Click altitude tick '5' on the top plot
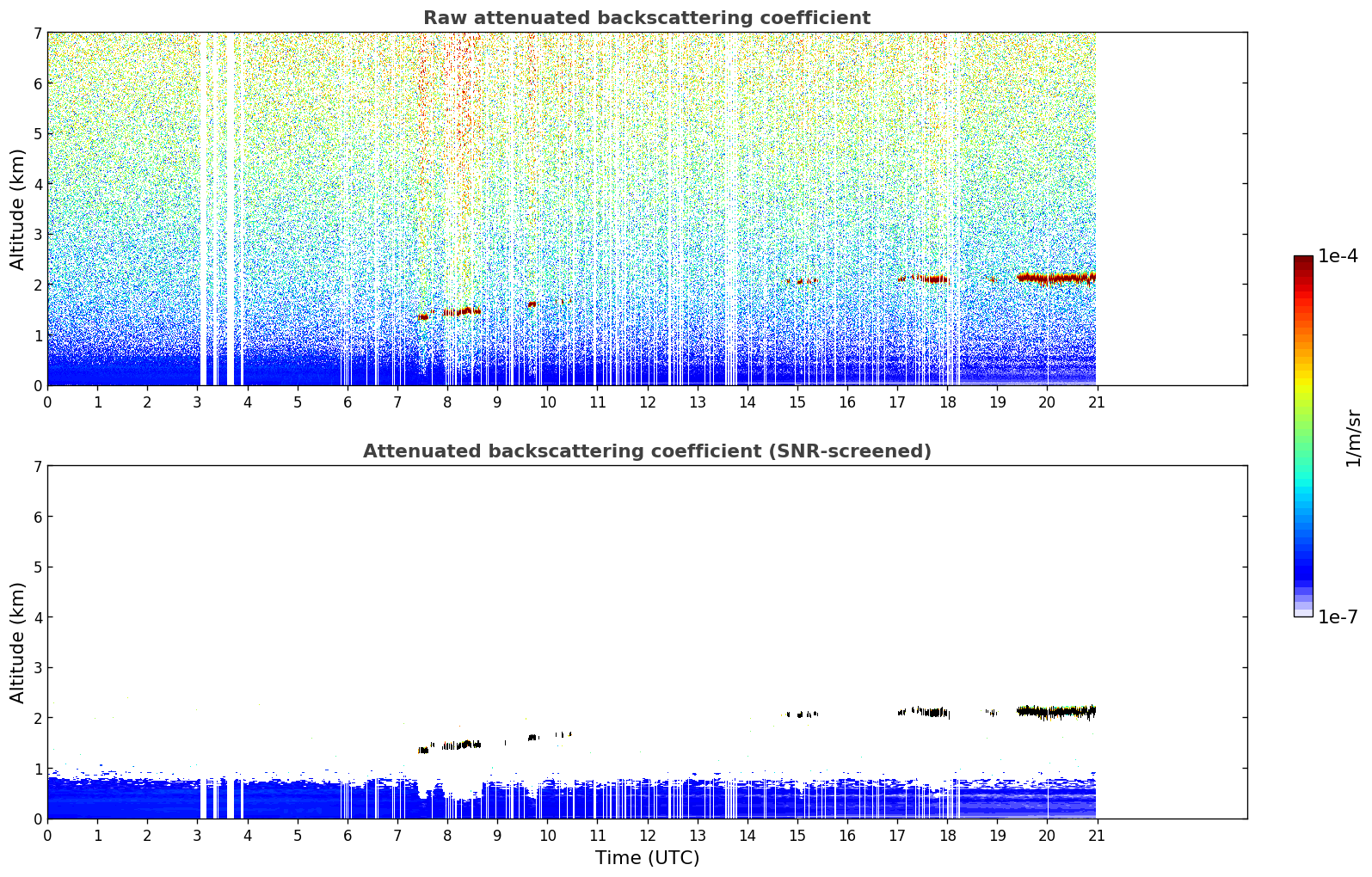1372x877 pixels. [x=37, y=134]
